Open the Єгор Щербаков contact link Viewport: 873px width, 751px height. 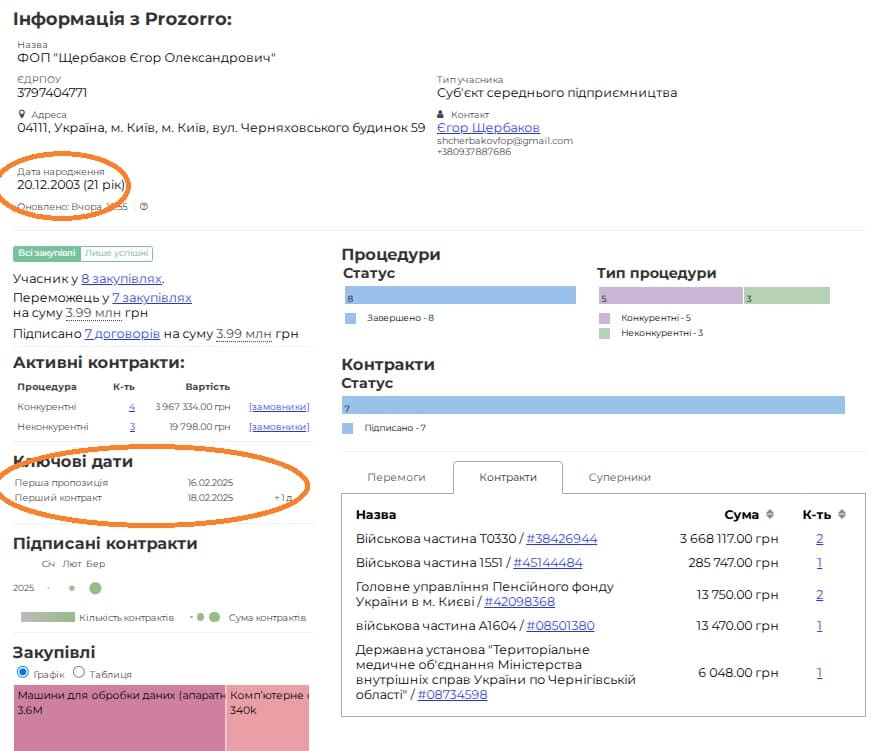[x=488, y=128]
